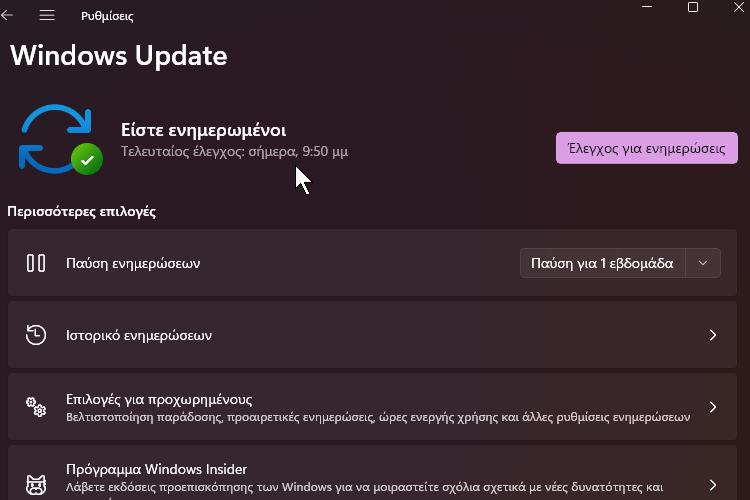This screenshot has height=500, width=750.
Task: Open the hamburger navigation menu
Action: click(x=47, y=15)
